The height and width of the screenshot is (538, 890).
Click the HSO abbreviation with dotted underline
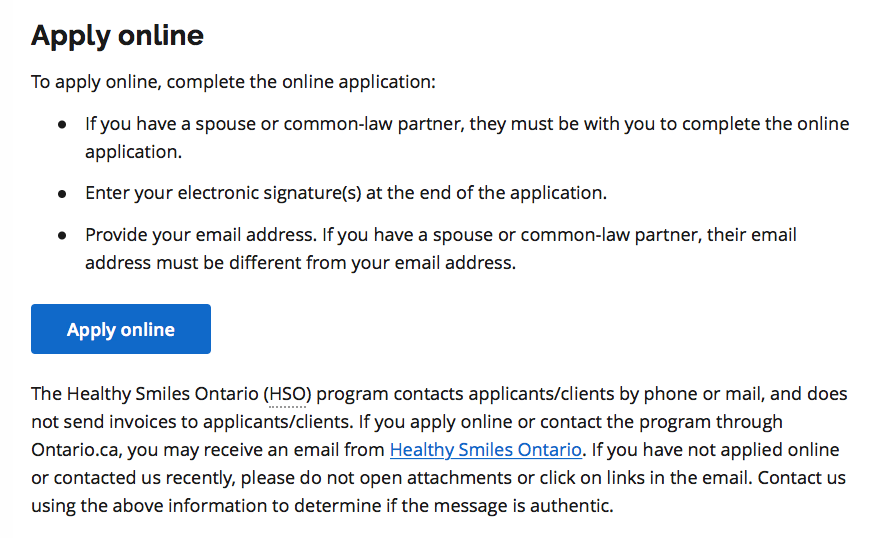tap(288, 394)
